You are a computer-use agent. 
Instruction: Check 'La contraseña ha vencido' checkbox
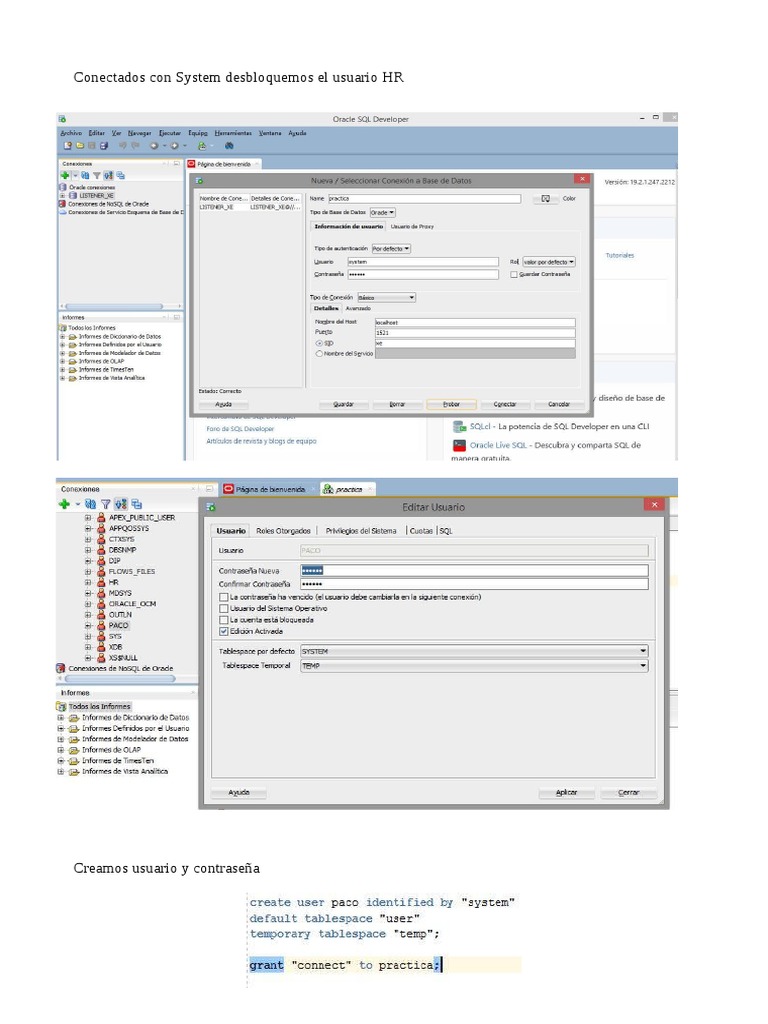(224, 597)
